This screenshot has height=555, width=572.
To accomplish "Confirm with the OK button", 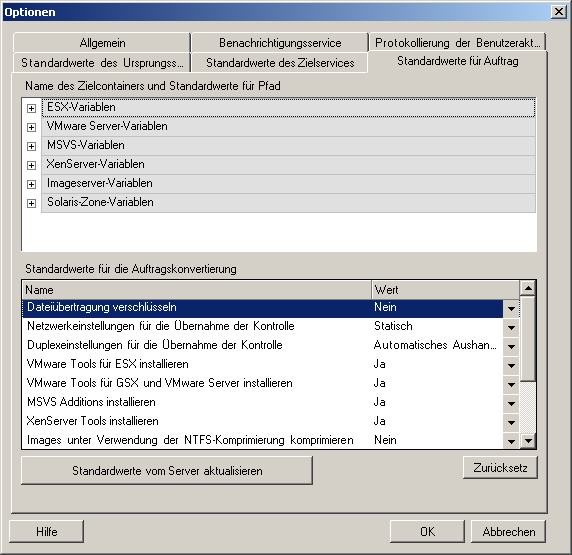I will click(427, 532).
